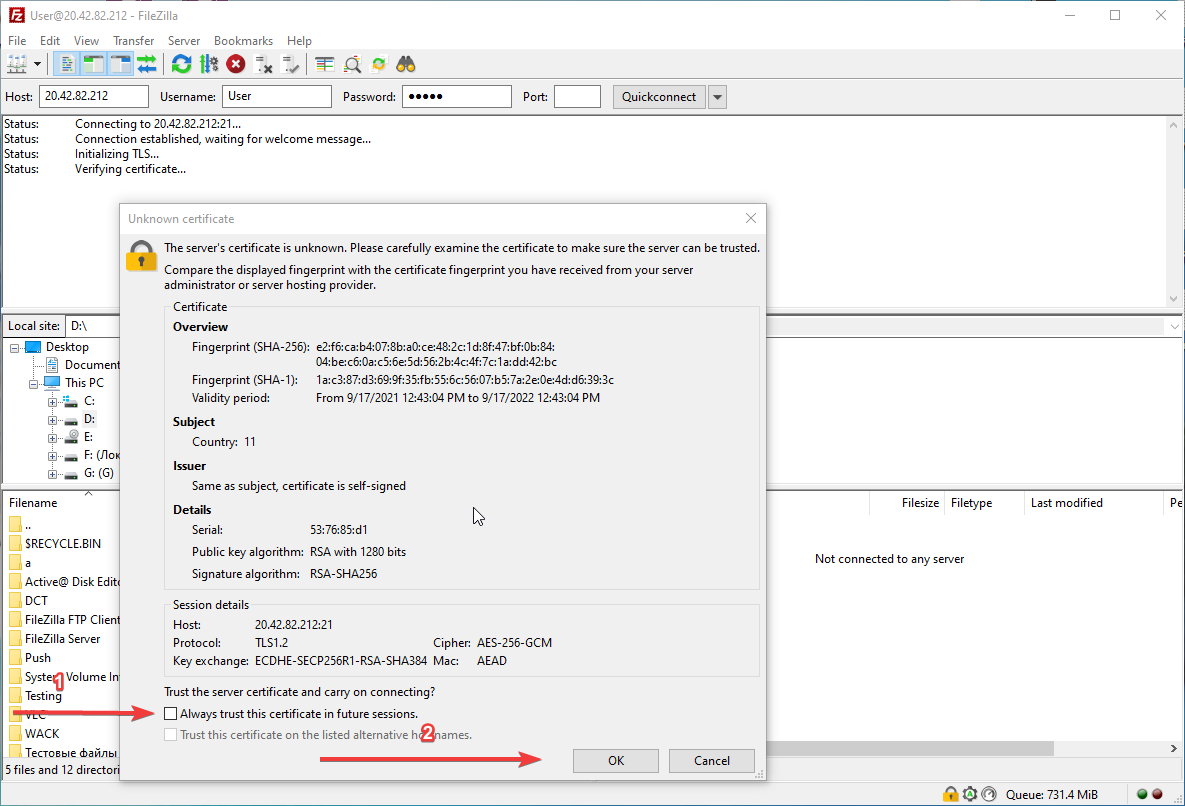Viewport: 1185px width, 806px height.
Task: Collapse the Desktop tree node
Action: tap(14, 347)
